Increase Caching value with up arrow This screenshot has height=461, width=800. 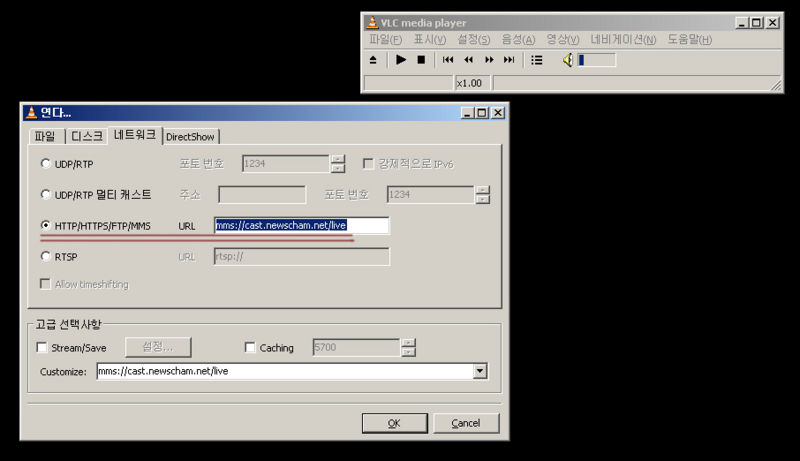pyautogui.click(x=408, y=343)
